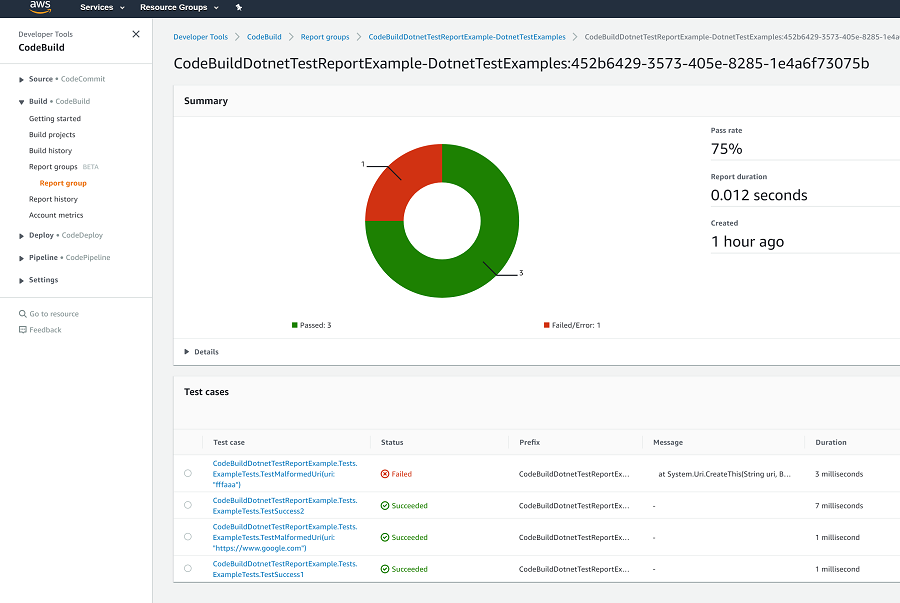
Task: Click the Failed/Error red legend swatch
Action: pos(546,325)
